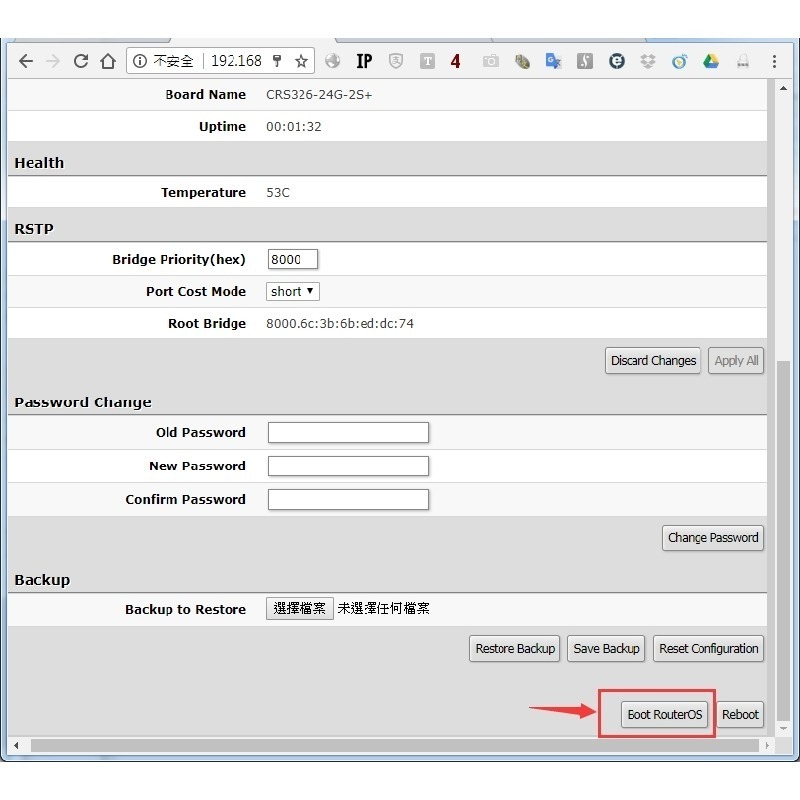Click the Google Translate extension icon
Viewport: 800px width, 800px height.
click(553, 61)
